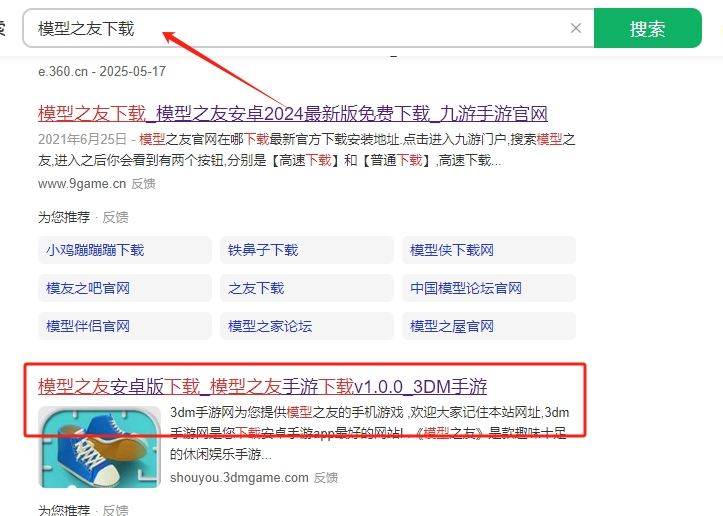This screenshot has height=516, width=723.
Task: Click 反馈 beside www.9game.cn
Action: [x=144, y=183]
